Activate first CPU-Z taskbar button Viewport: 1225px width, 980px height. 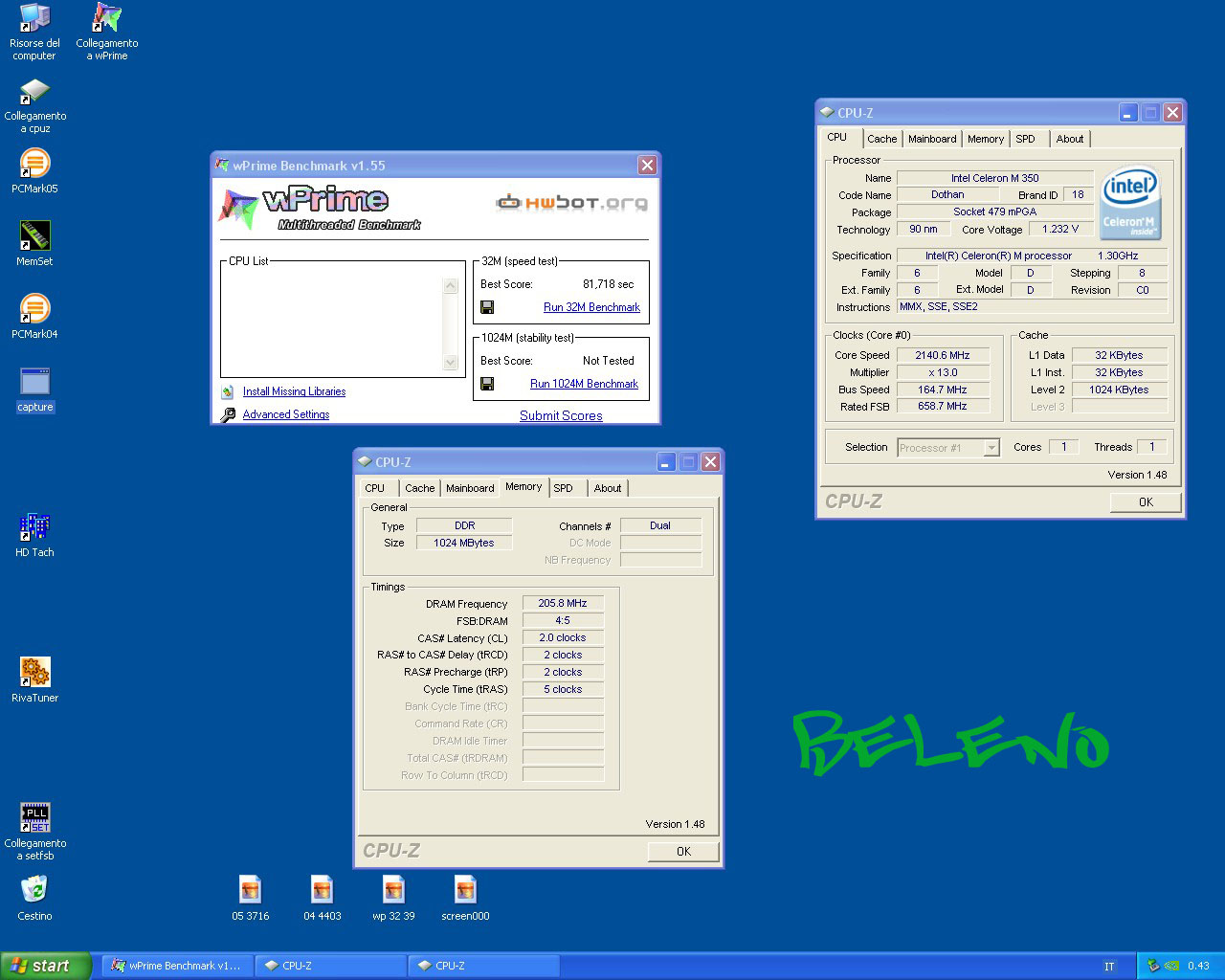[x=331, y=966]
